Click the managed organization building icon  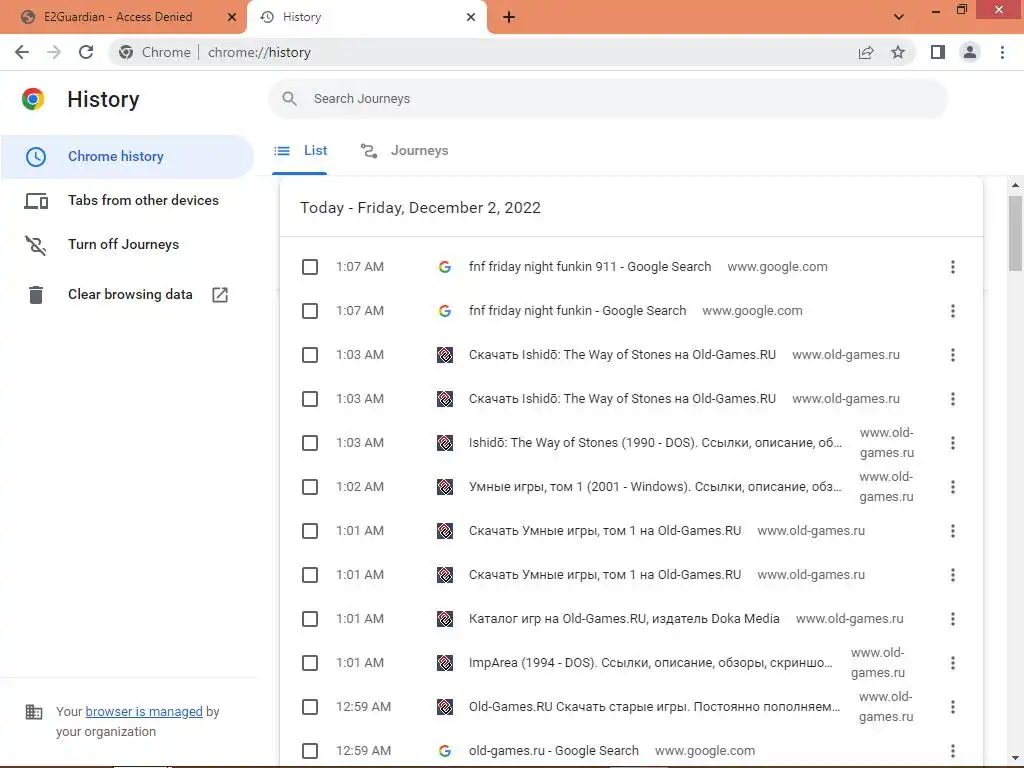pos(33,712)
